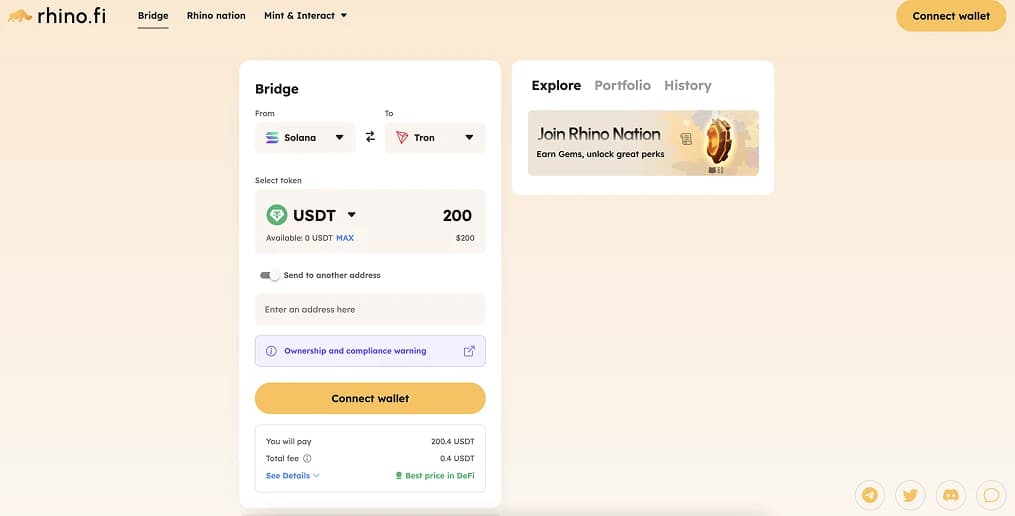Open the Join Rhino Nation banner
The image size is (1015, 516).
(643, 143)
